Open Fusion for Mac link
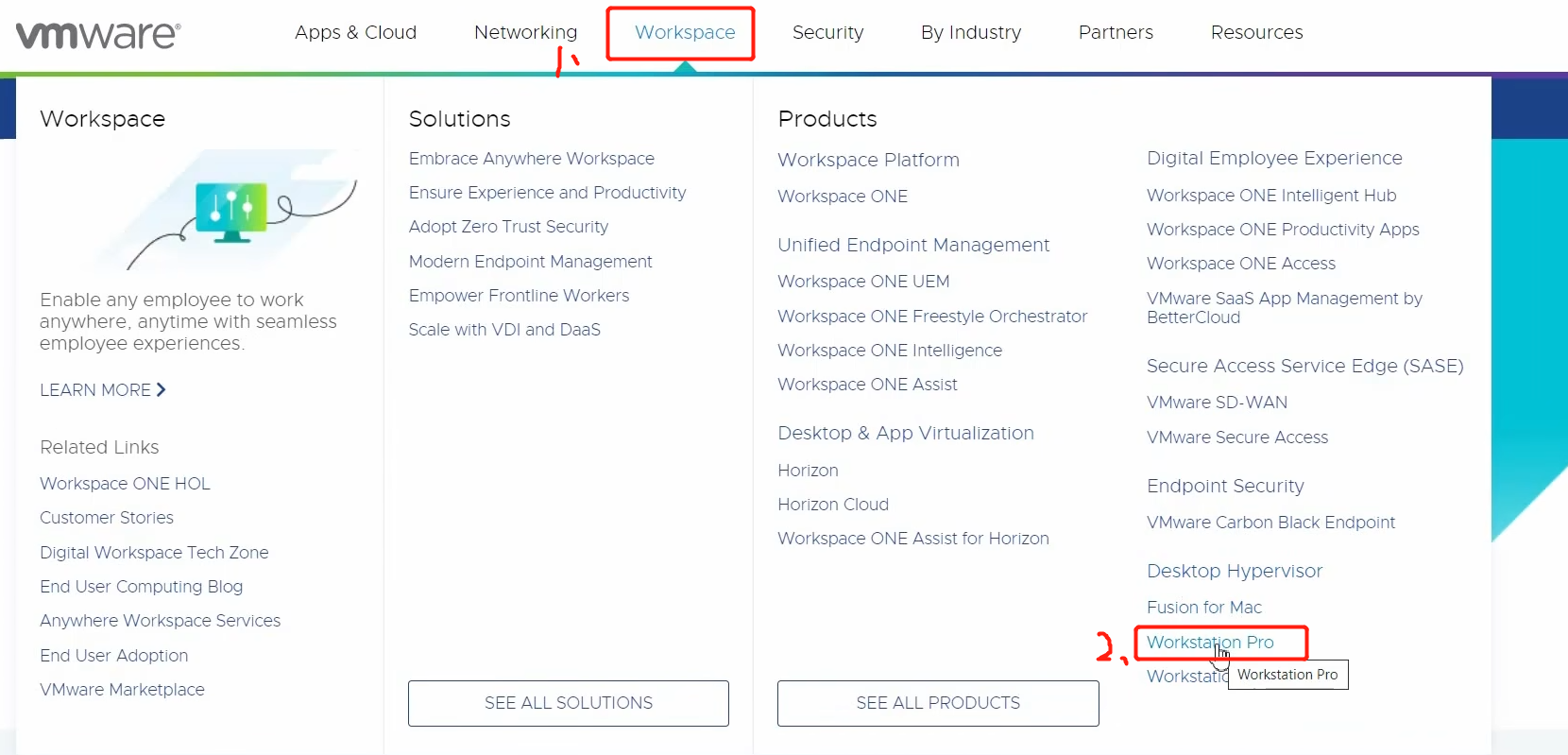This screenshot has height=755, width=1568. pos(1204,608)
